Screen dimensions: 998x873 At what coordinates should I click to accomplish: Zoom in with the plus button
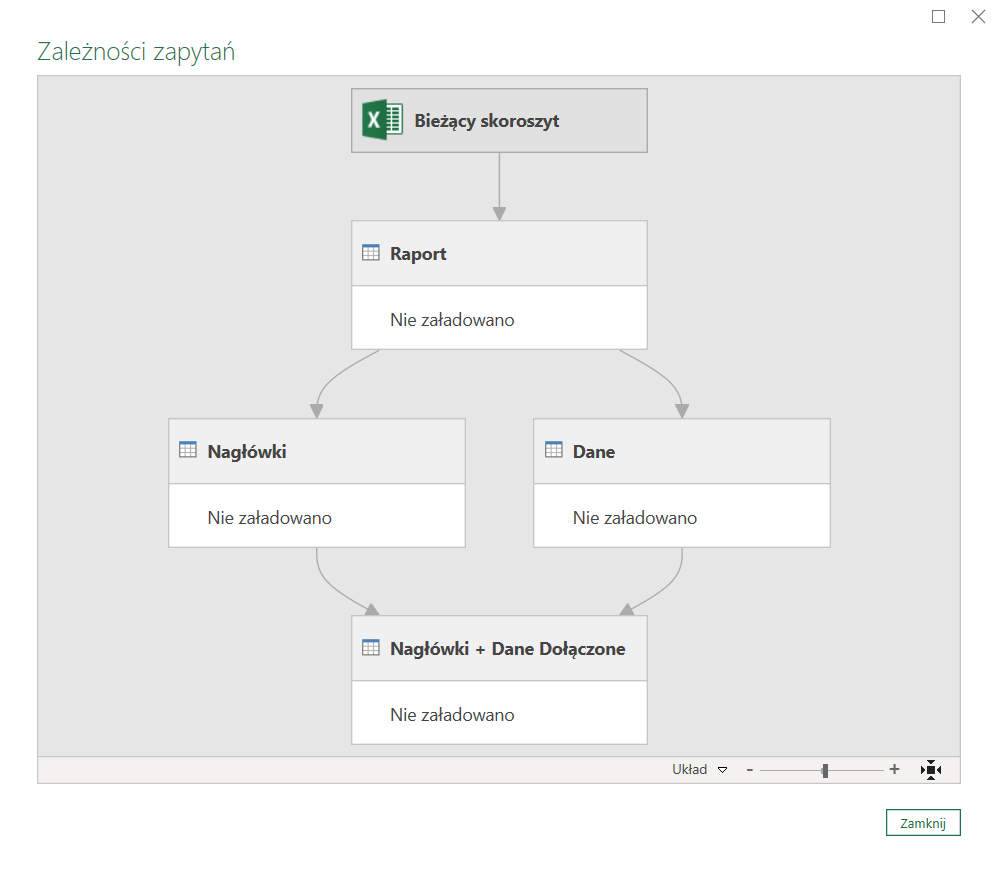click(x=894, y=770)
